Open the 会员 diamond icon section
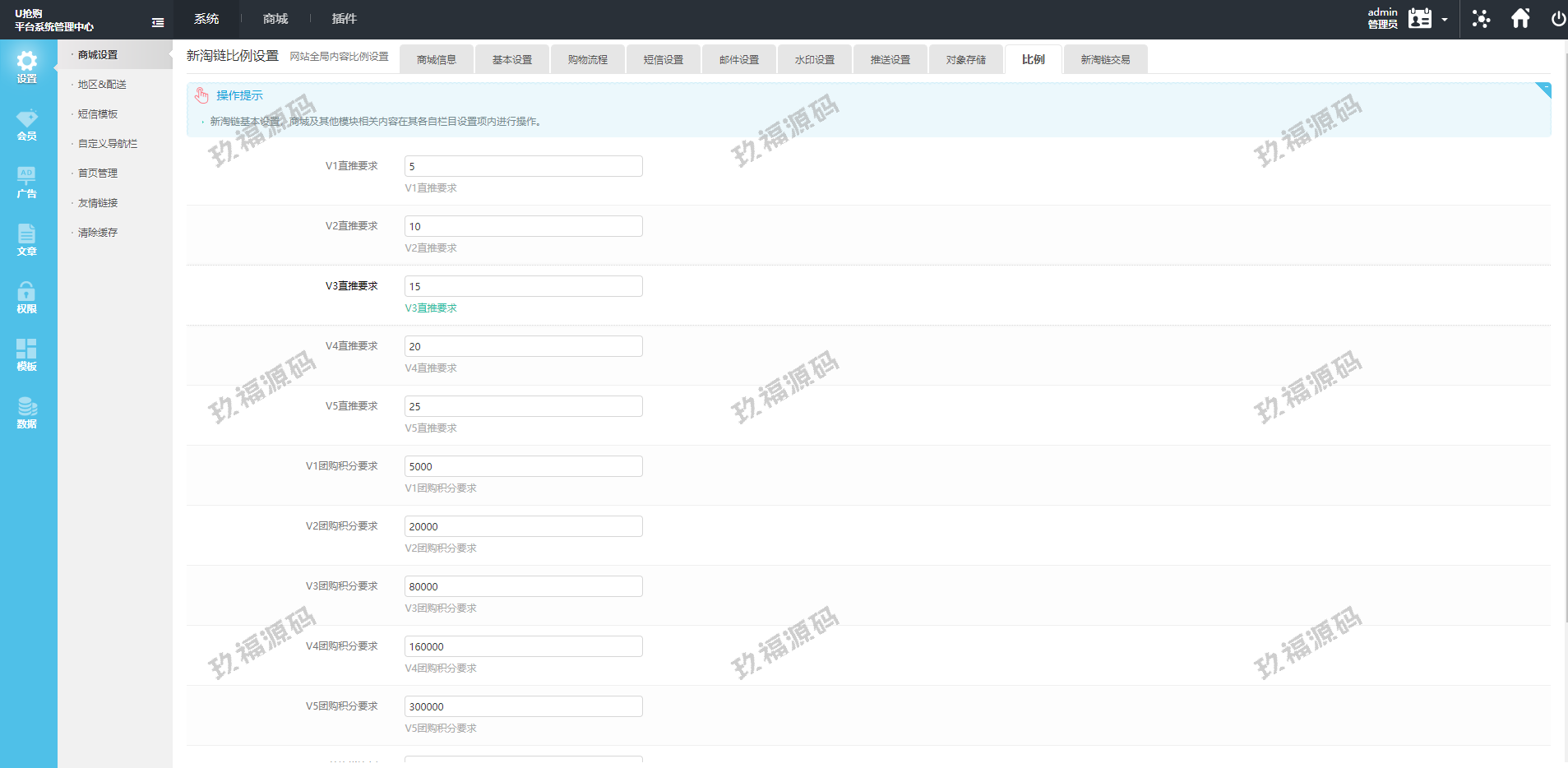This screenshot has height=768, width=1568. point(27,124)
